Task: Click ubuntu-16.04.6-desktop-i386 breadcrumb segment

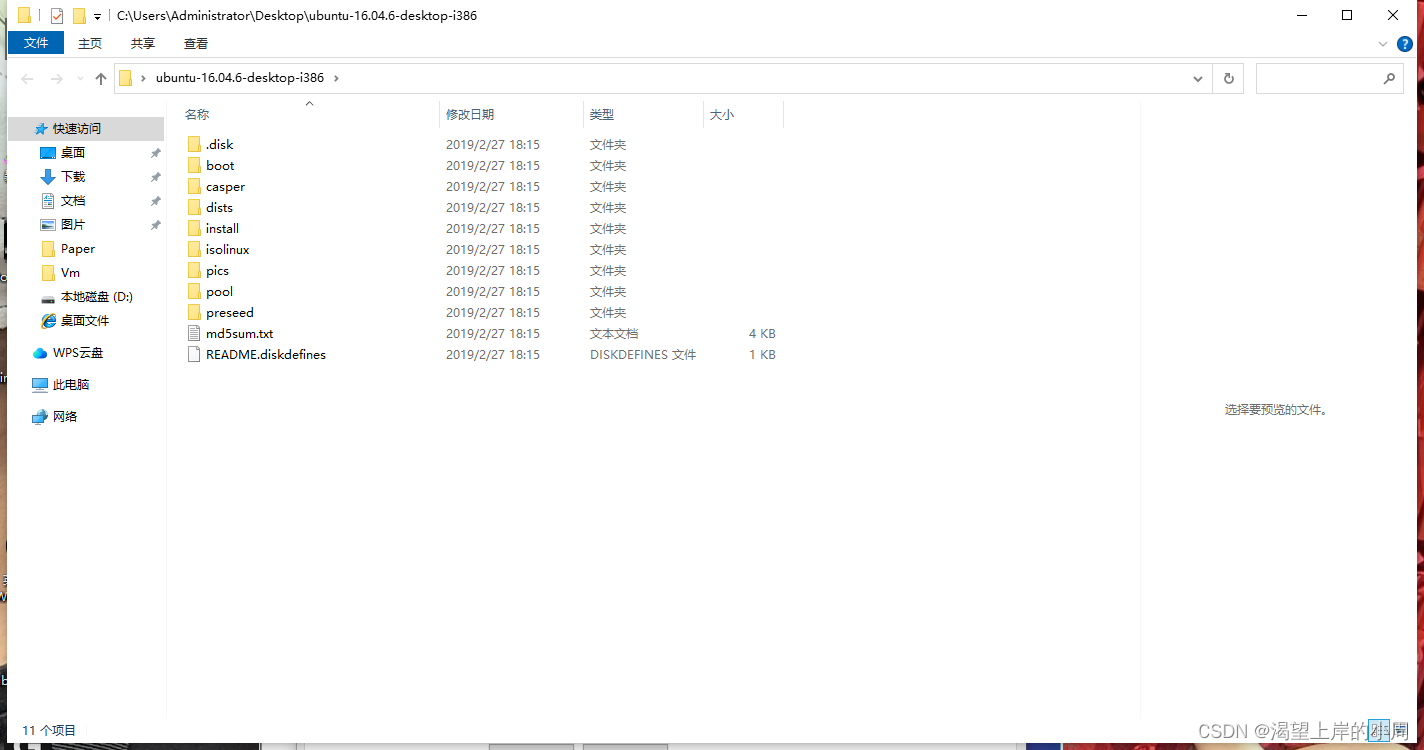Action: point(240,78)
